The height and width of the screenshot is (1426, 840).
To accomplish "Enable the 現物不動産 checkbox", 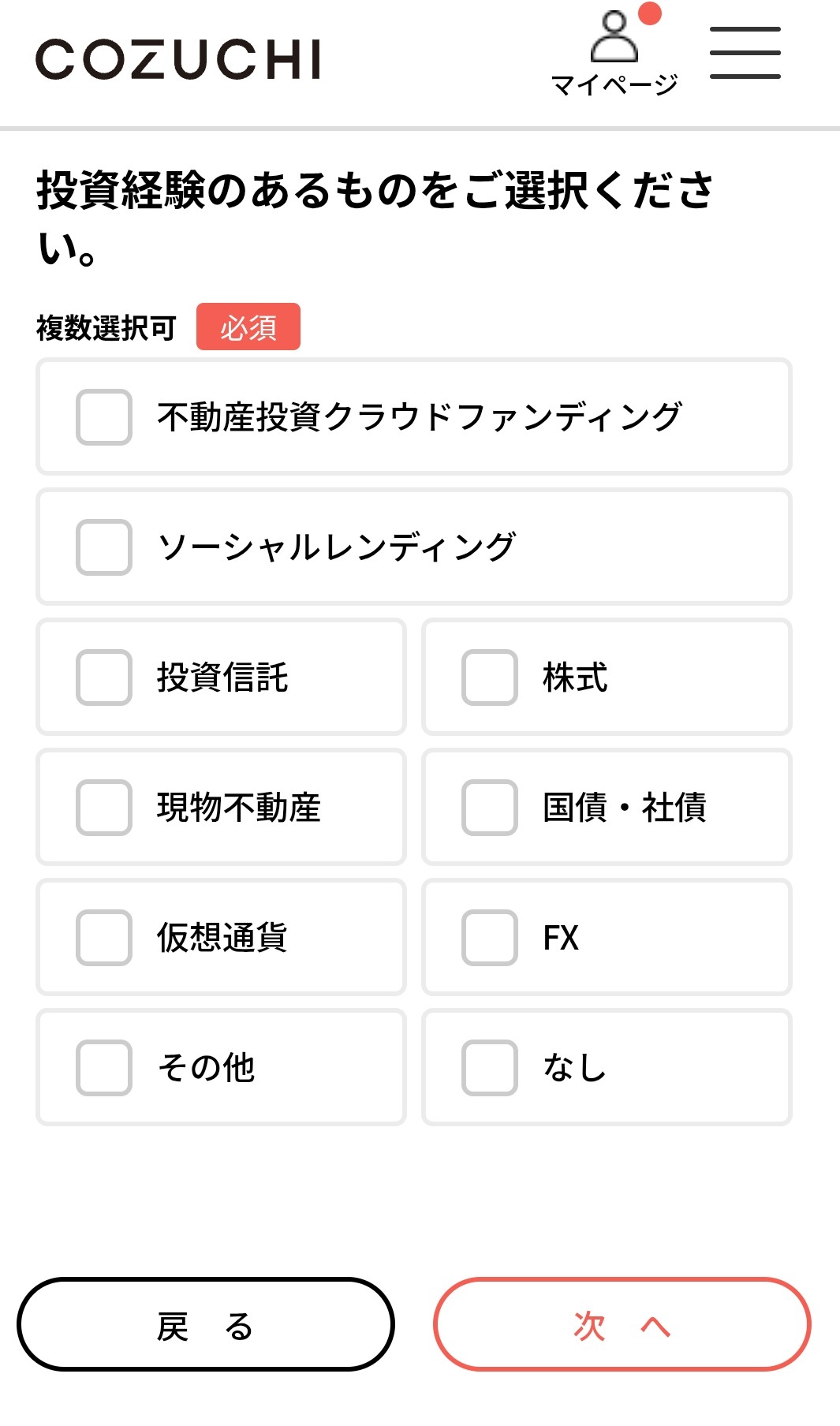I will [x=104, y=808].
